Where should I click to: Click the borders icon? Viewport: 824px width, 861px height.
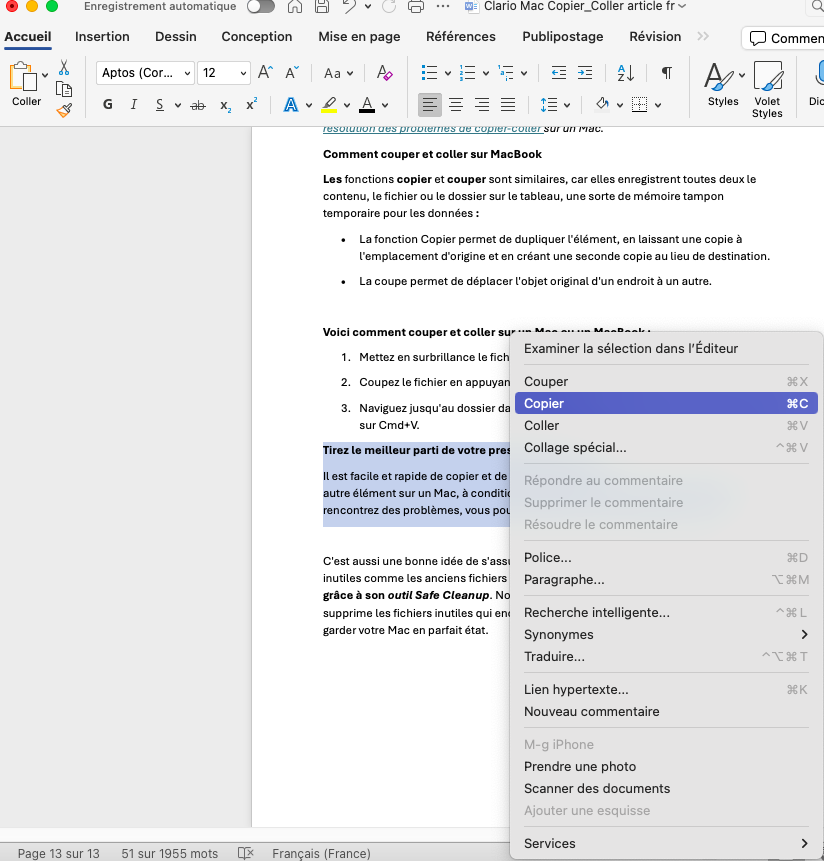click(640, 104)
